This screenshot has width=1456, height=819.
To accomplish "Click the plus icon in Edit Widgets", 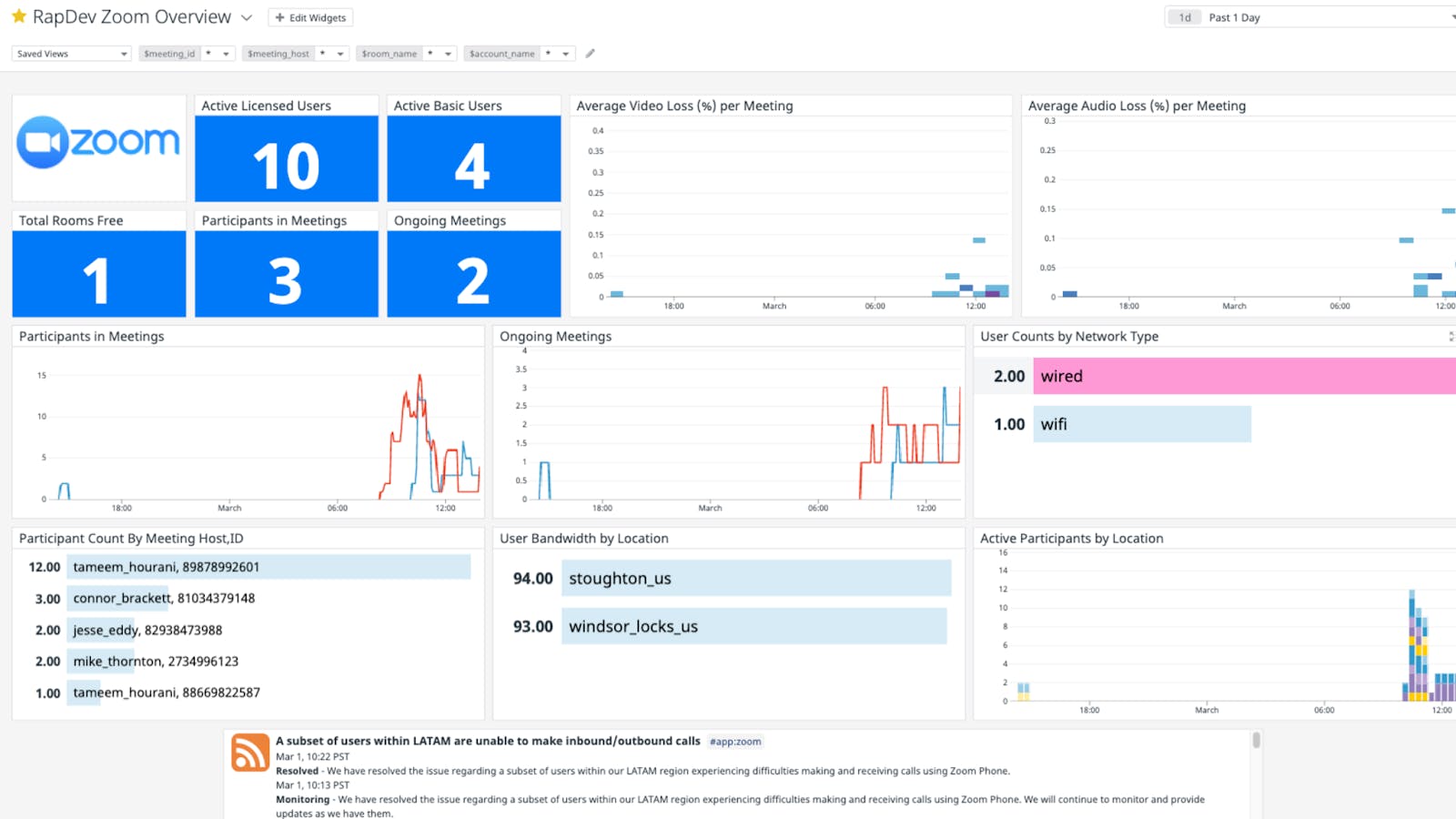I will point(280,17).
